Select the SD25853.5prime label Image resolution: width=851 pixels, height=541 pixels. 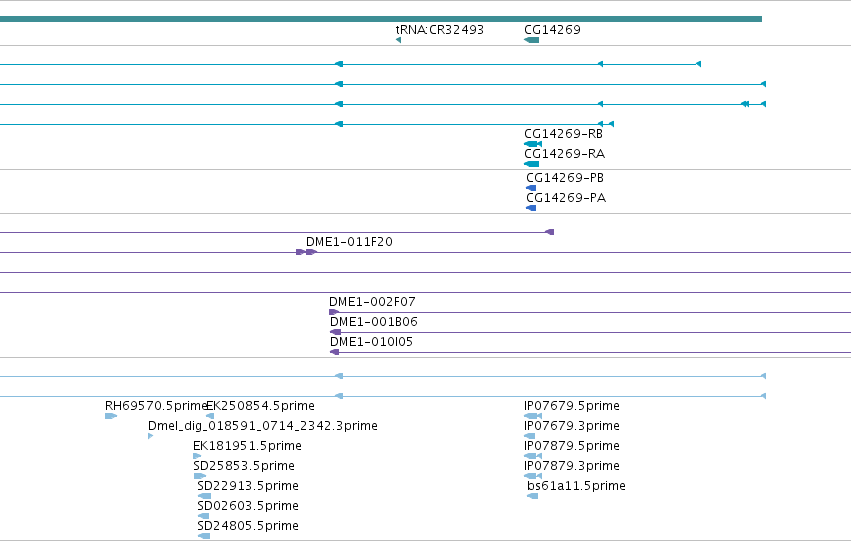click(244, 466)
